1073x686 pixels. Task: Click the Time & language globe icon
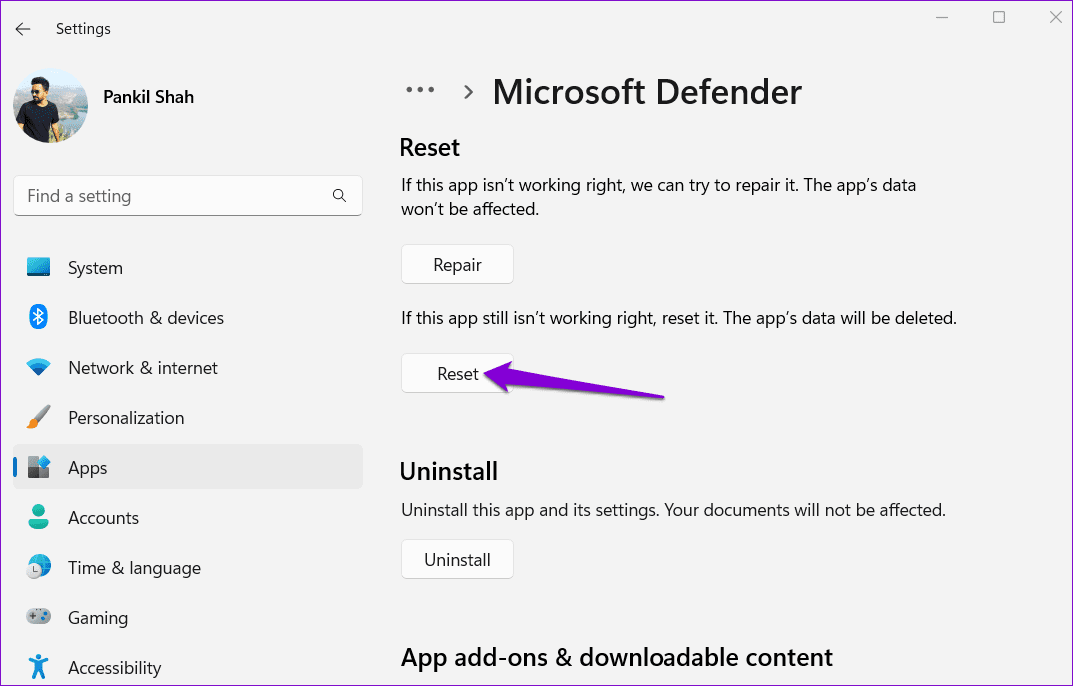[x=38, y=567]
